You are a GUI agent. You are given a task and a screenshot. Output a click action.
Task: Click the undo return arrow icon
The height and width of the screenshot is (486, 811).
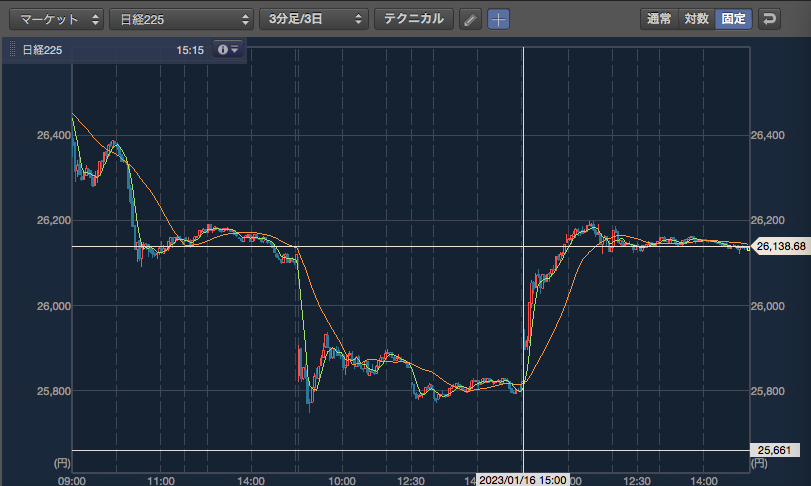(769, 19)
